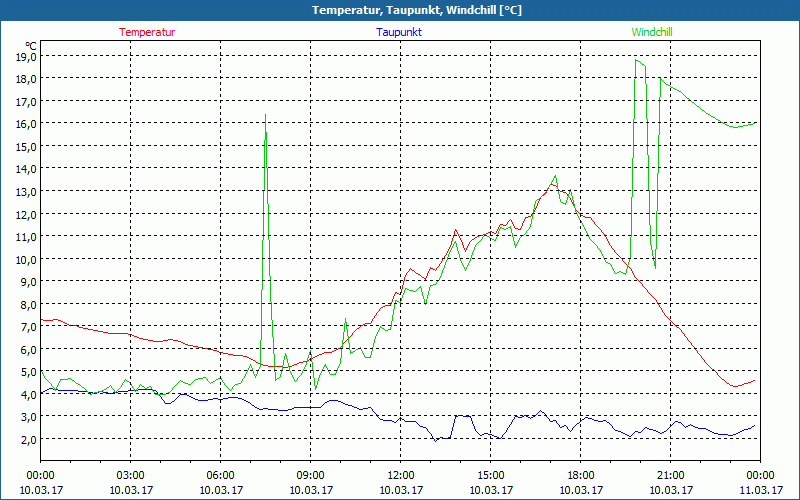800x500 pixels.
Task: Click the 13,0 y-axis value
Action: [x=27, y=191]
